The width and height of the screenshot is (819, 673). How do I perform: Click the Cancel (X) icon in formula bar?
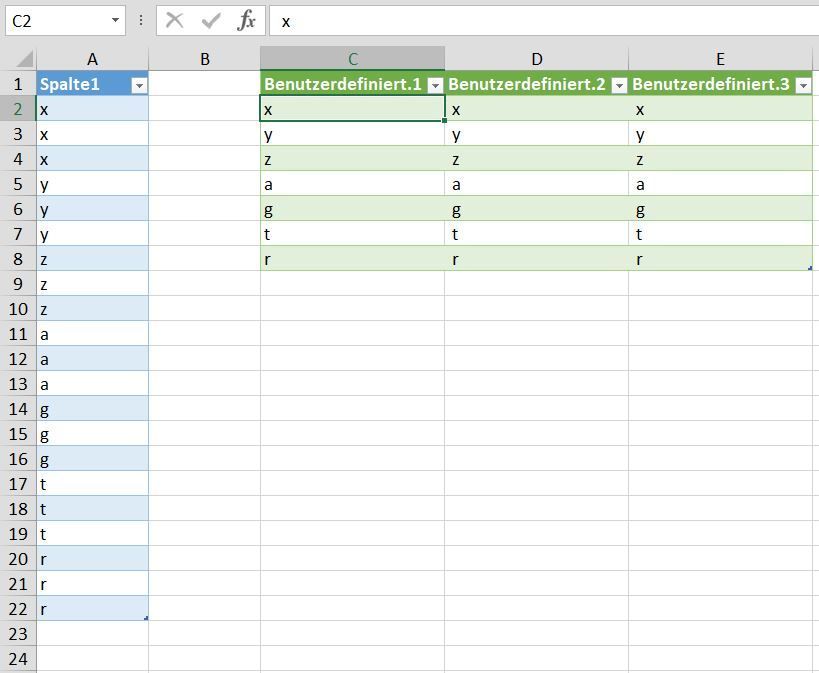(174, 21)
